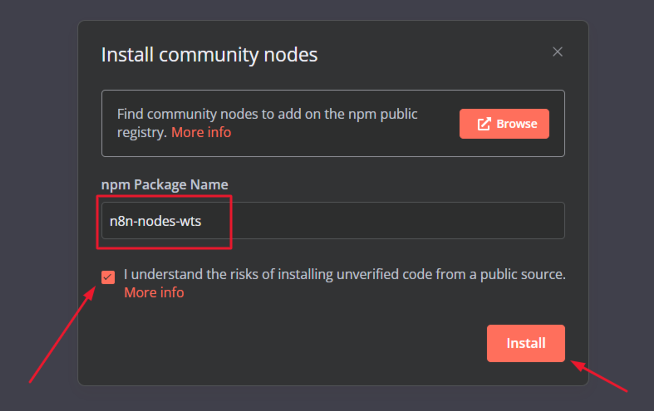Click the "I understand the risks" label text
The image size is (654, 411).
coord(300,274)
